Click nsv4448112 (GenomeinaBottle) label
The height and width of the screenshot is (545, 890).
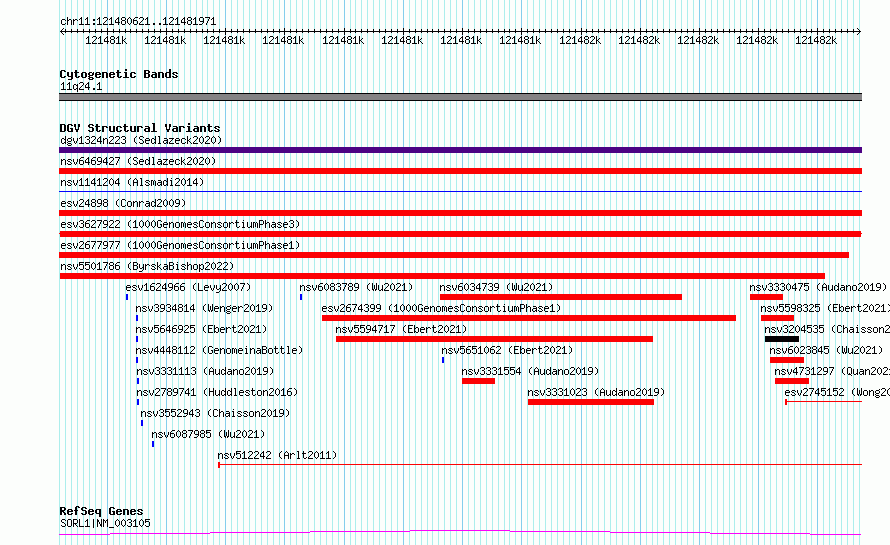pyautogui.click(x=219, y=350)
